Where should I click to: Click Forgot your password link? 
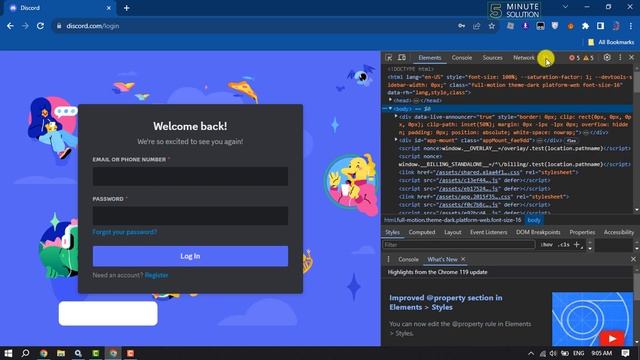pos(124,232)
